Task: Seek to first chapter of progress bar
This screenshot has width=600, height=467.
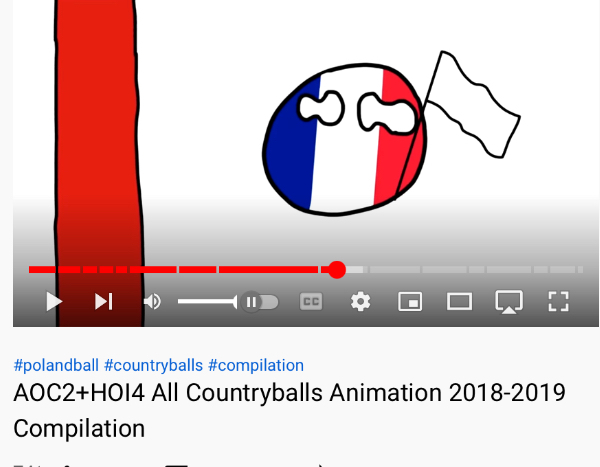Action: (42, 270)
